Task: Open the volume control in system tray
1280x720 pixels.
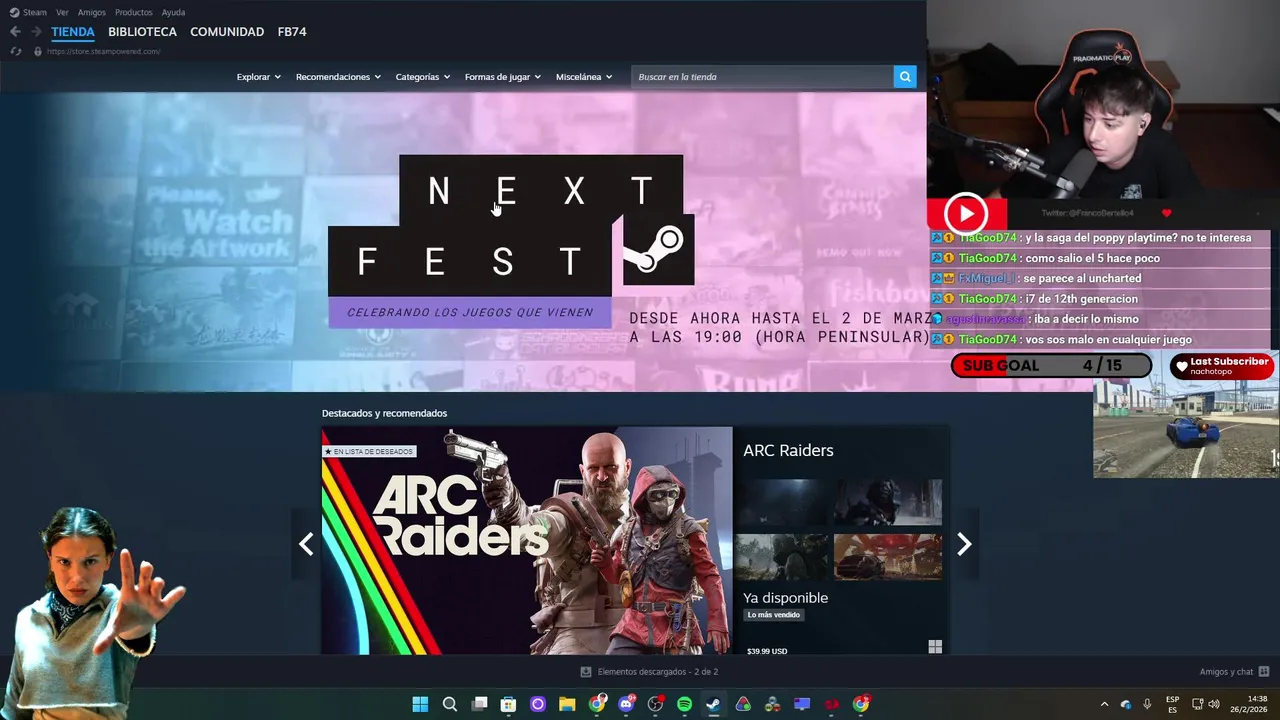Action: [1214, 704]
